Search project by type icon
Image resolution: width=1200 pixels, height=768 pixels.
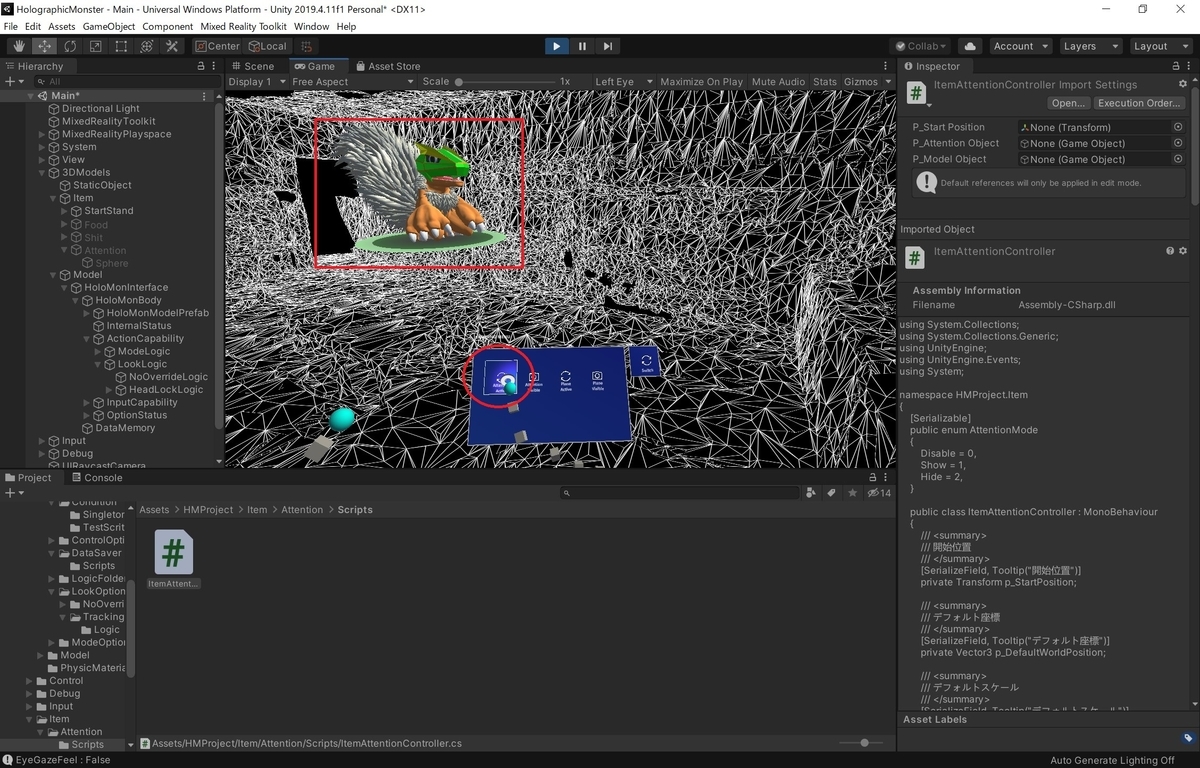click(810, 493)
